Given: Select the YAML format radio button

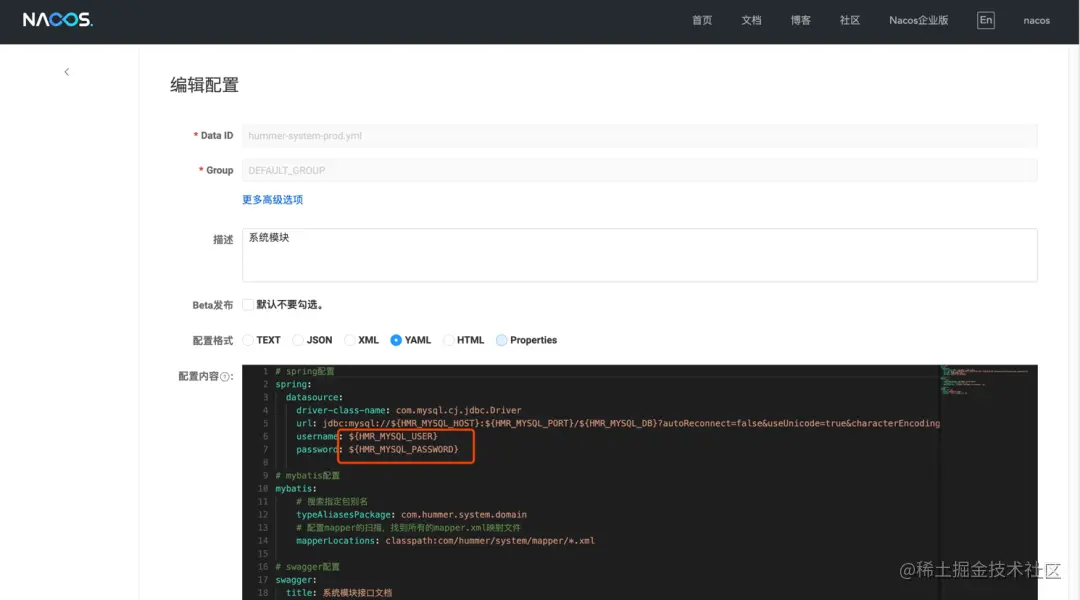Looking at the screenshot, I should coord(396,340).
